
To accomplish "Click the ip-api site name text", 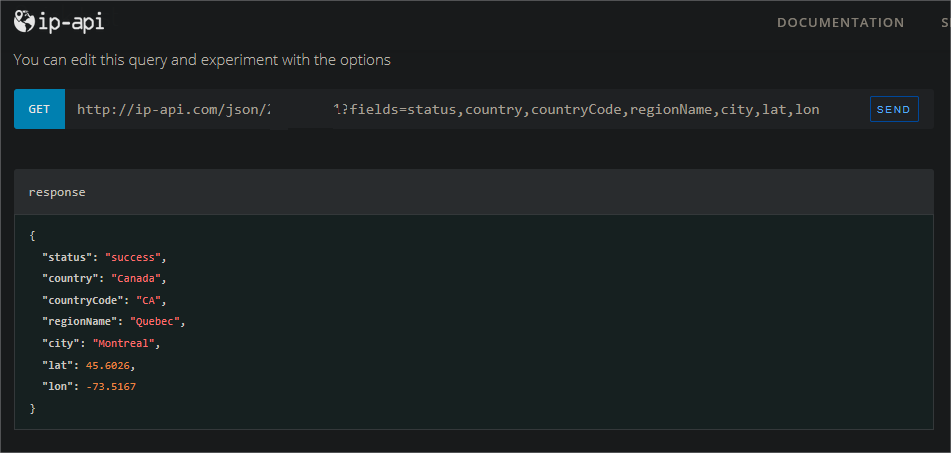I will click(x=70, y=22).
